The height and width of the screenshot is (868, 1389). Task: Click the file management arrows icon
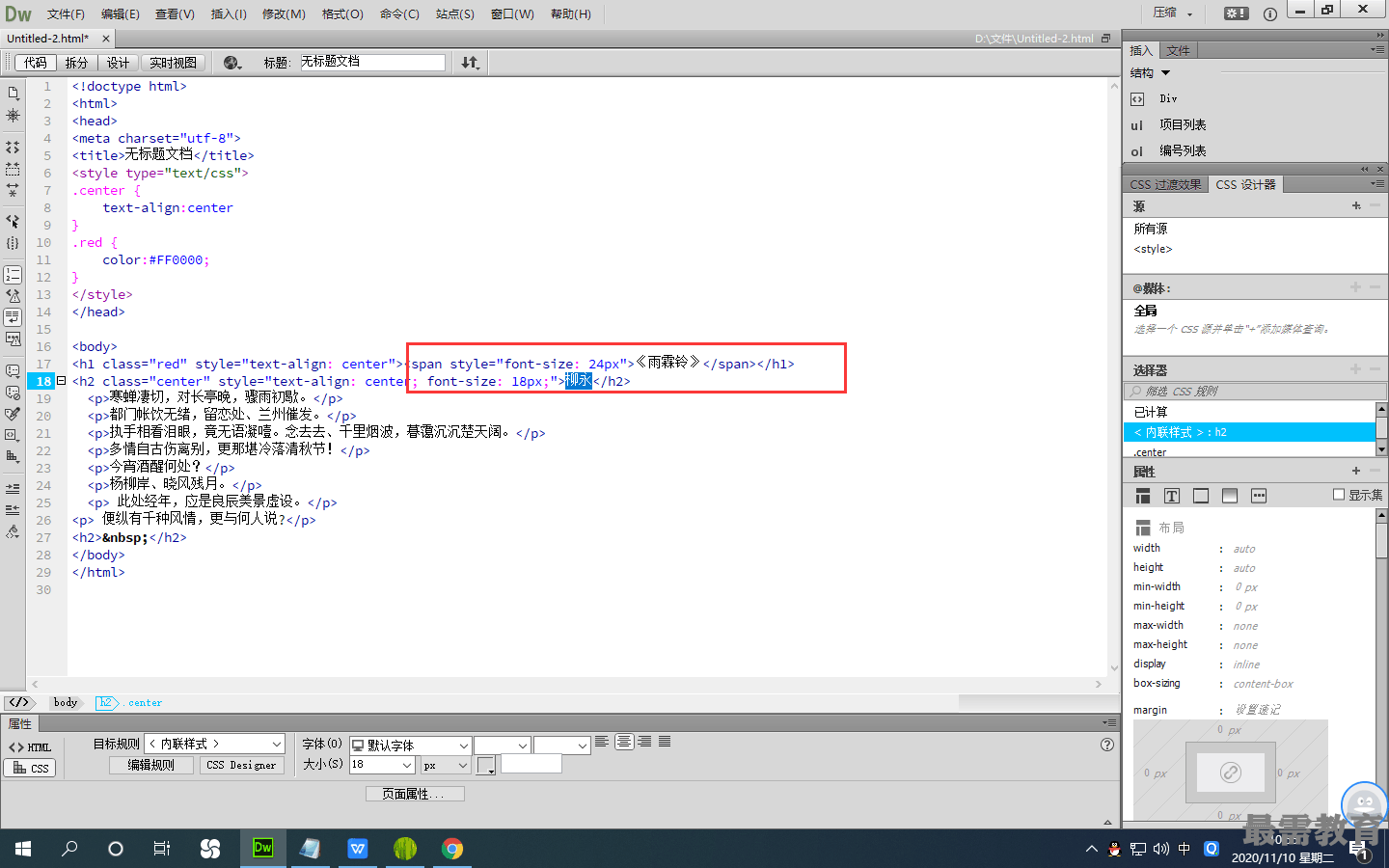click(470, 63)
